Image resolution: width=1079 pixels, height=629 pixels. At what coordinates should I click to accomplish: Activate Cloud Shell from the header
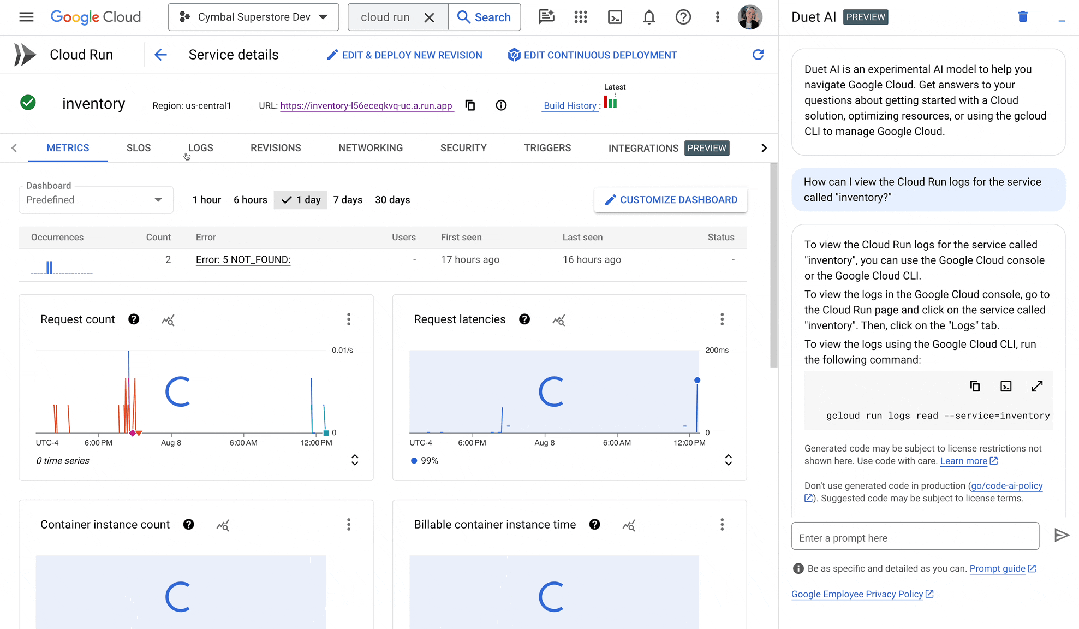(x=615, y=17)
